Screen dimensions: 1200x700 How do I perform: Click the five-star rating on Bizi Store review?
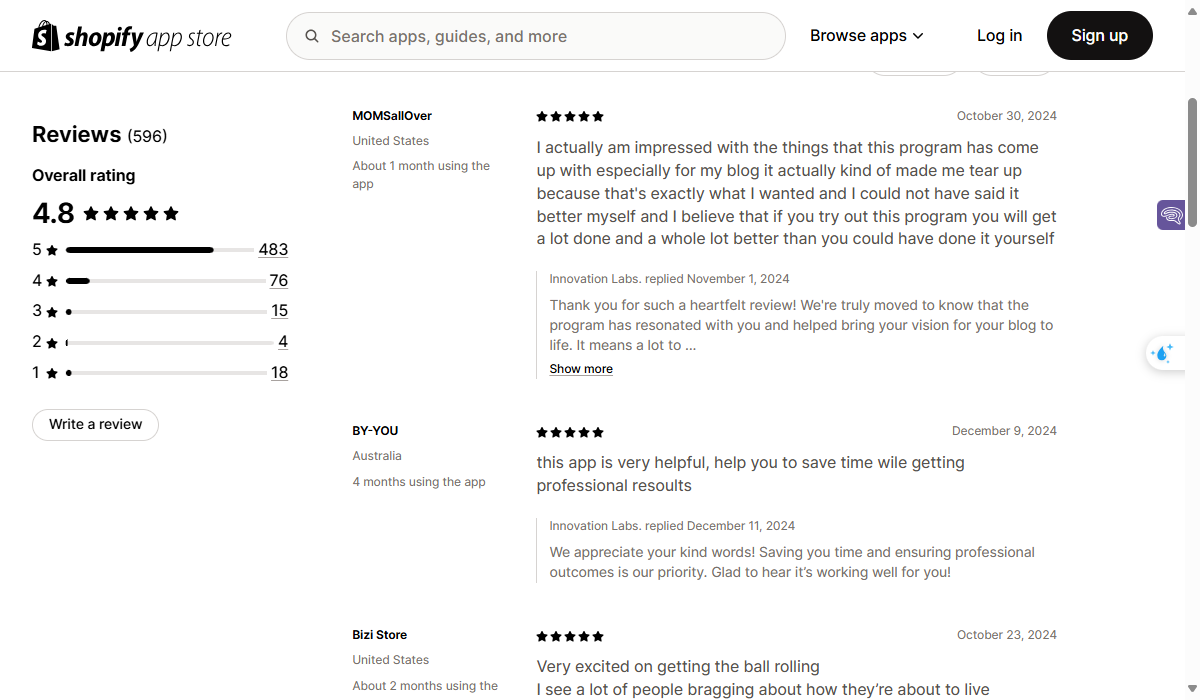coord(570,637)
